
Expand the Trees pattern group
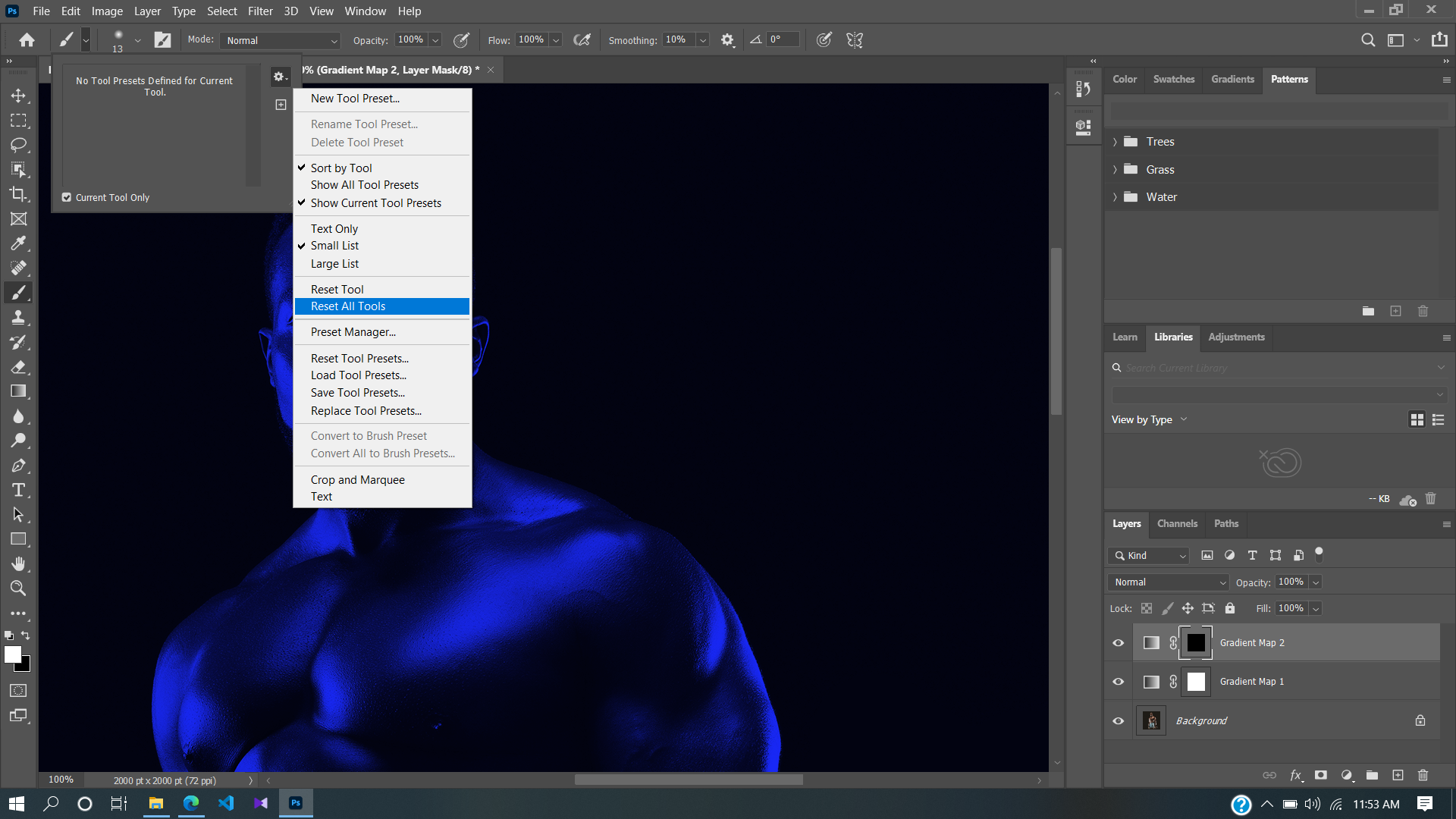pyautogui.click(x=1115, y=141)
